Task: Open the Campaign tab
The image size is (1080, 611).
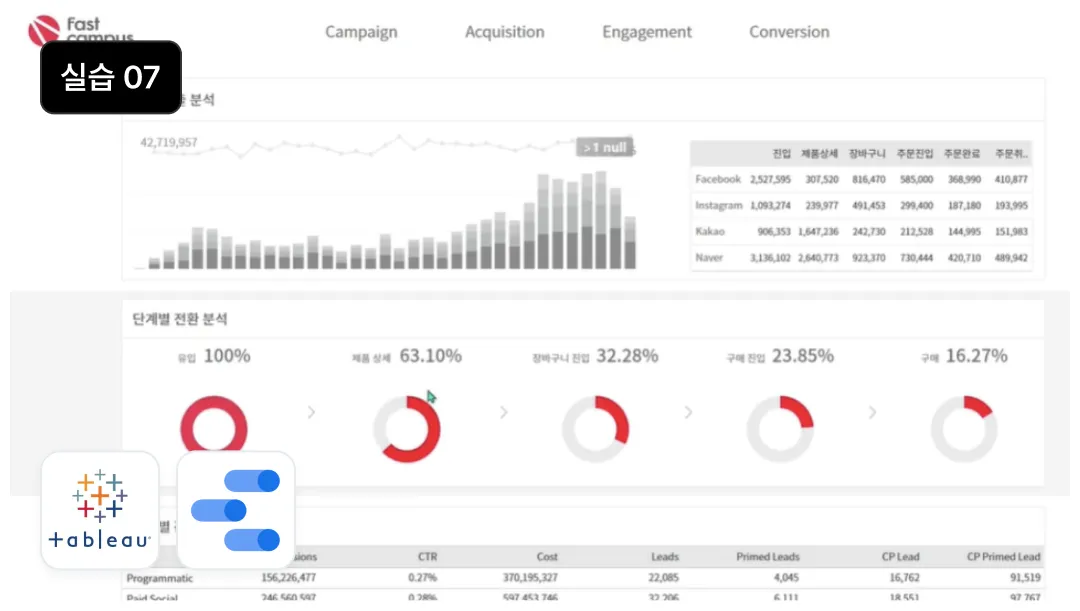Action: tap(361, 32)
